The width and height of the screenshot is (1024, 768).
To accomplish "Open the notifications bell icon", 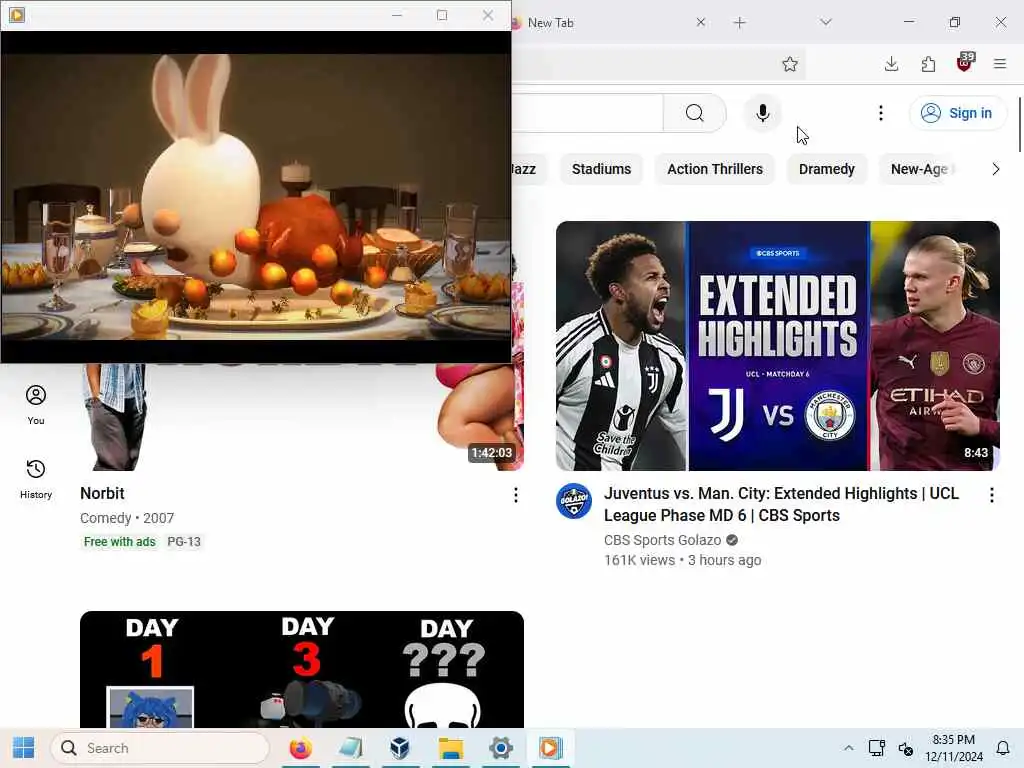I will [1003, 748].
